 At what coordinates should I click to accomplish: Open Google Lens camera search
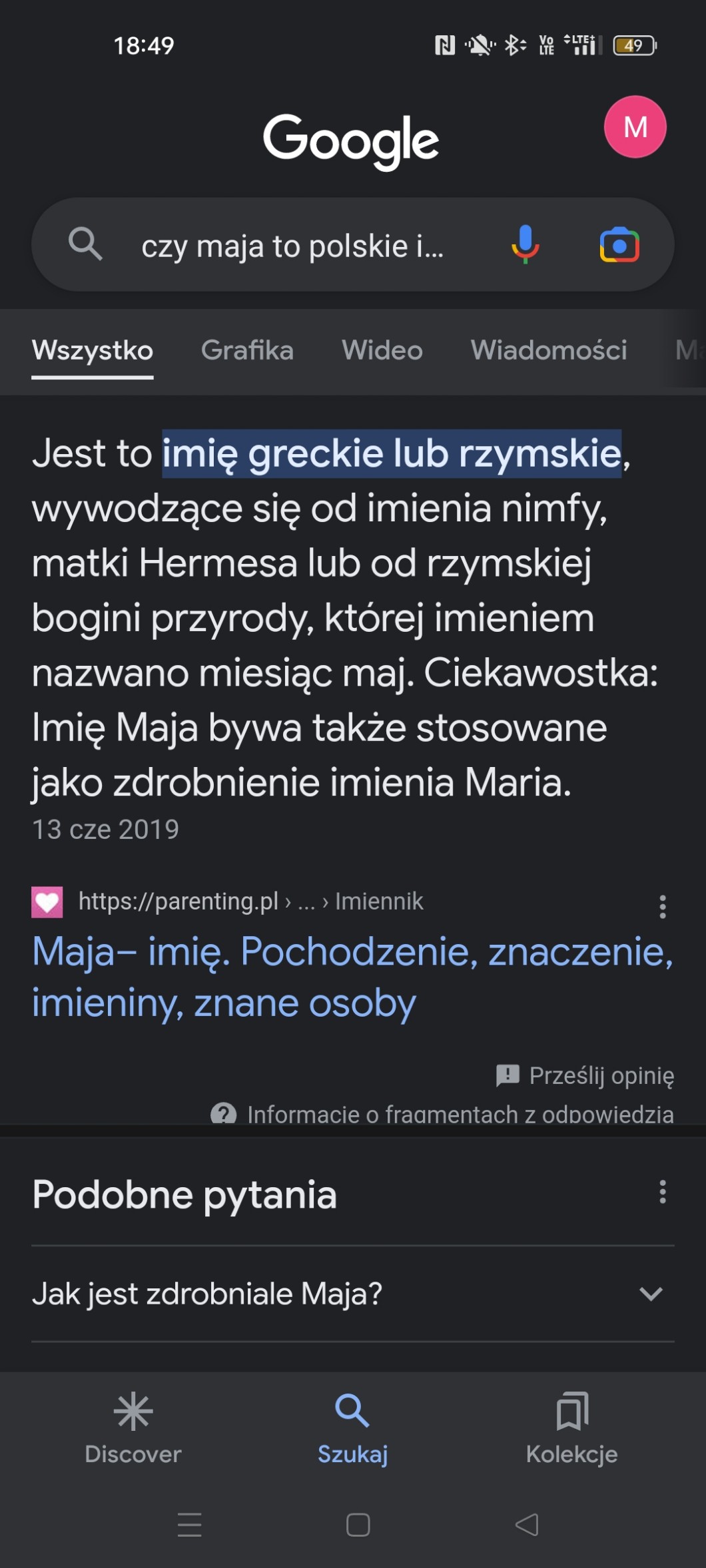click(619, 245)
